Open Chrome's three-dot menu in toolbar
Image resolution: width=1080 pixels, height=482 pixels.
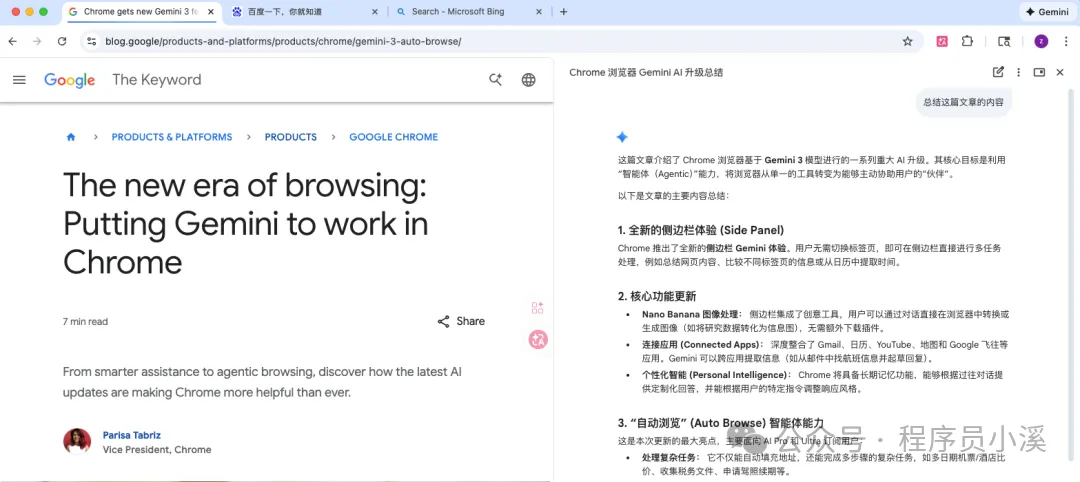(1066, 41)
